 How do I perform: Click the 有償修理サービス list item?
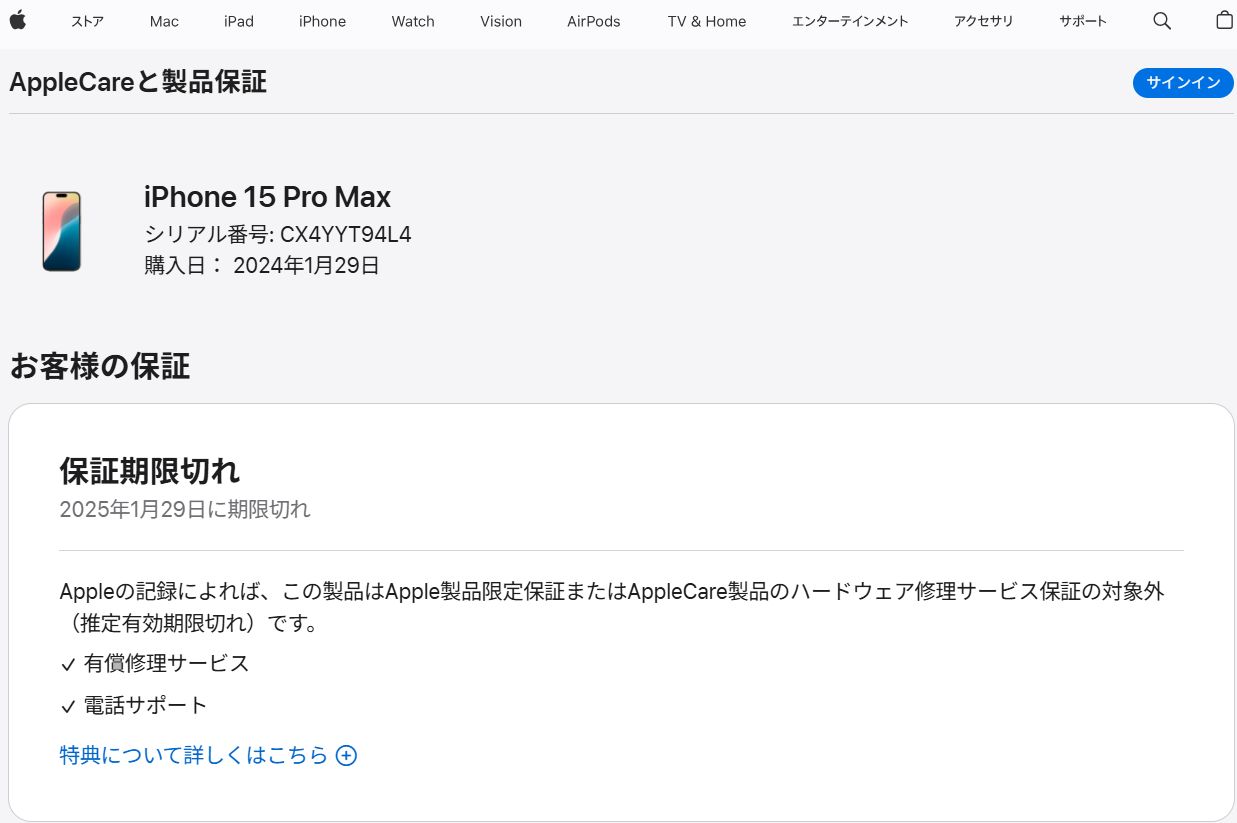point(155,663)
